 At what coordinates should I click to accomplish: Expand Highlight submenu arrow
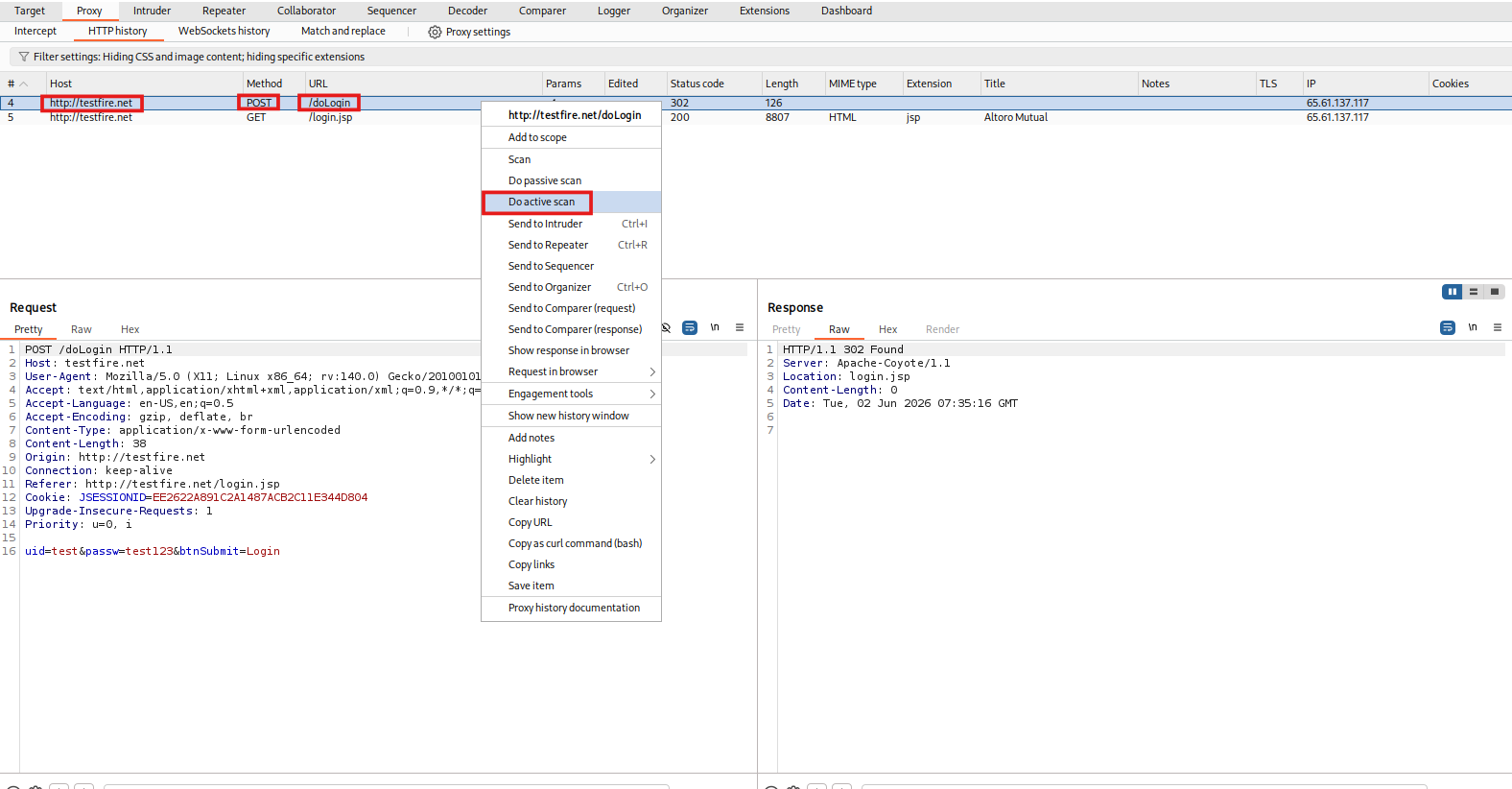(652, 460)
